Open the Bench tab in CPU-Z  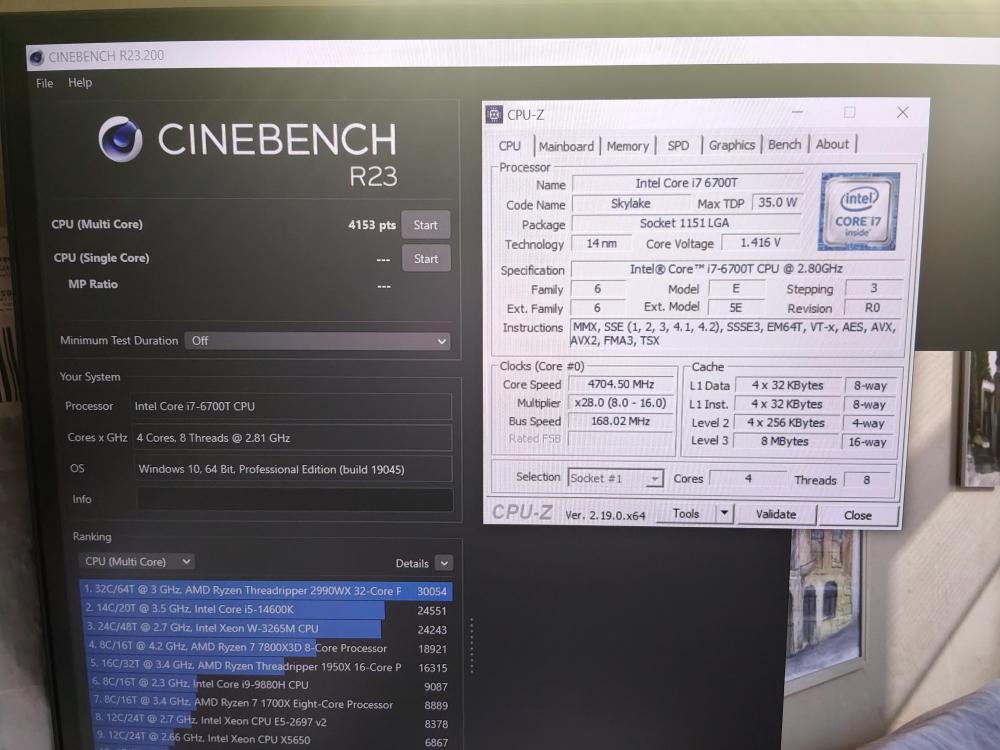[x=784, y=145]
